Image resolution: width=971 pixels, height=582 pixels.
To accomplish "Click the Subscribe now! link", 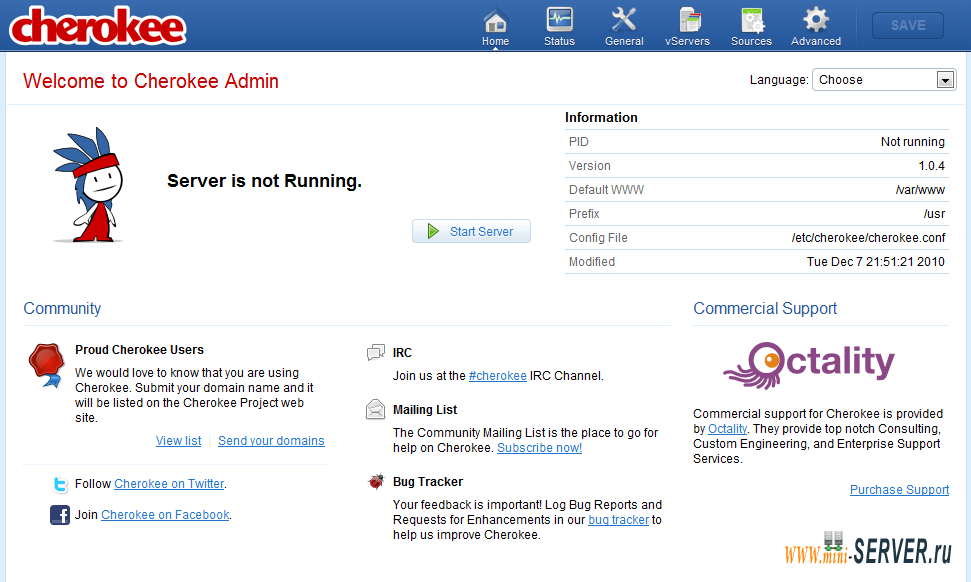I will coord(539,448).
